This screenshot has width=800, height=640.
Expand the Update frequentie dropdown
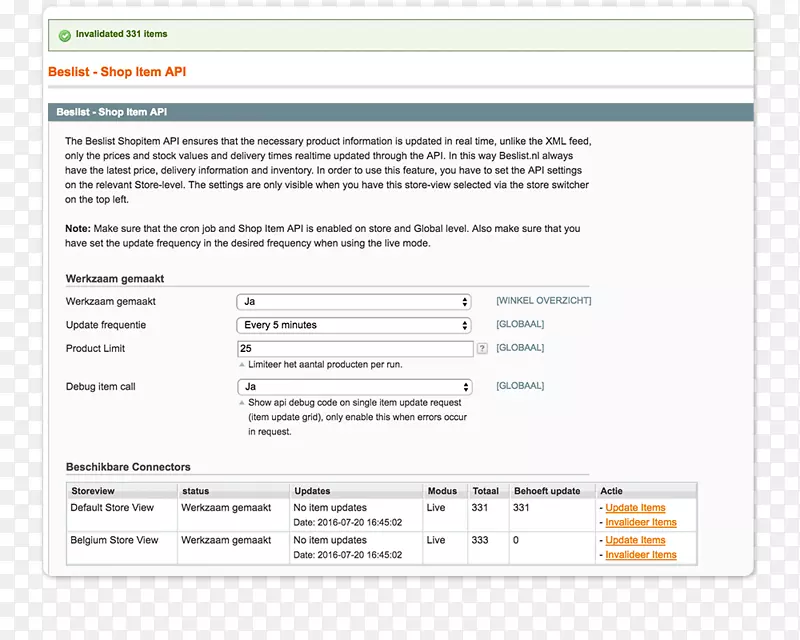tap(354, 325)
